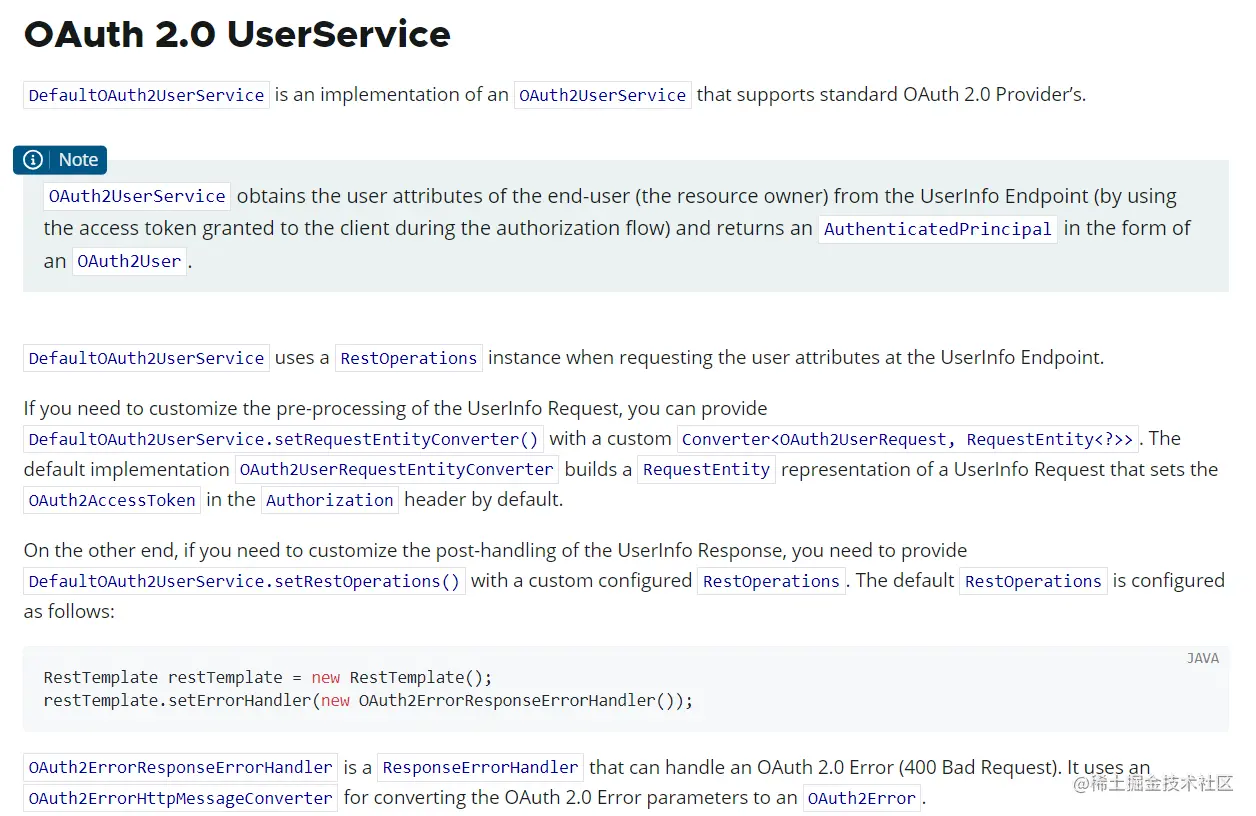Click the OAuth2Error code term at the end
Screen dimensions: 1256x816
(x=861, y=799)
